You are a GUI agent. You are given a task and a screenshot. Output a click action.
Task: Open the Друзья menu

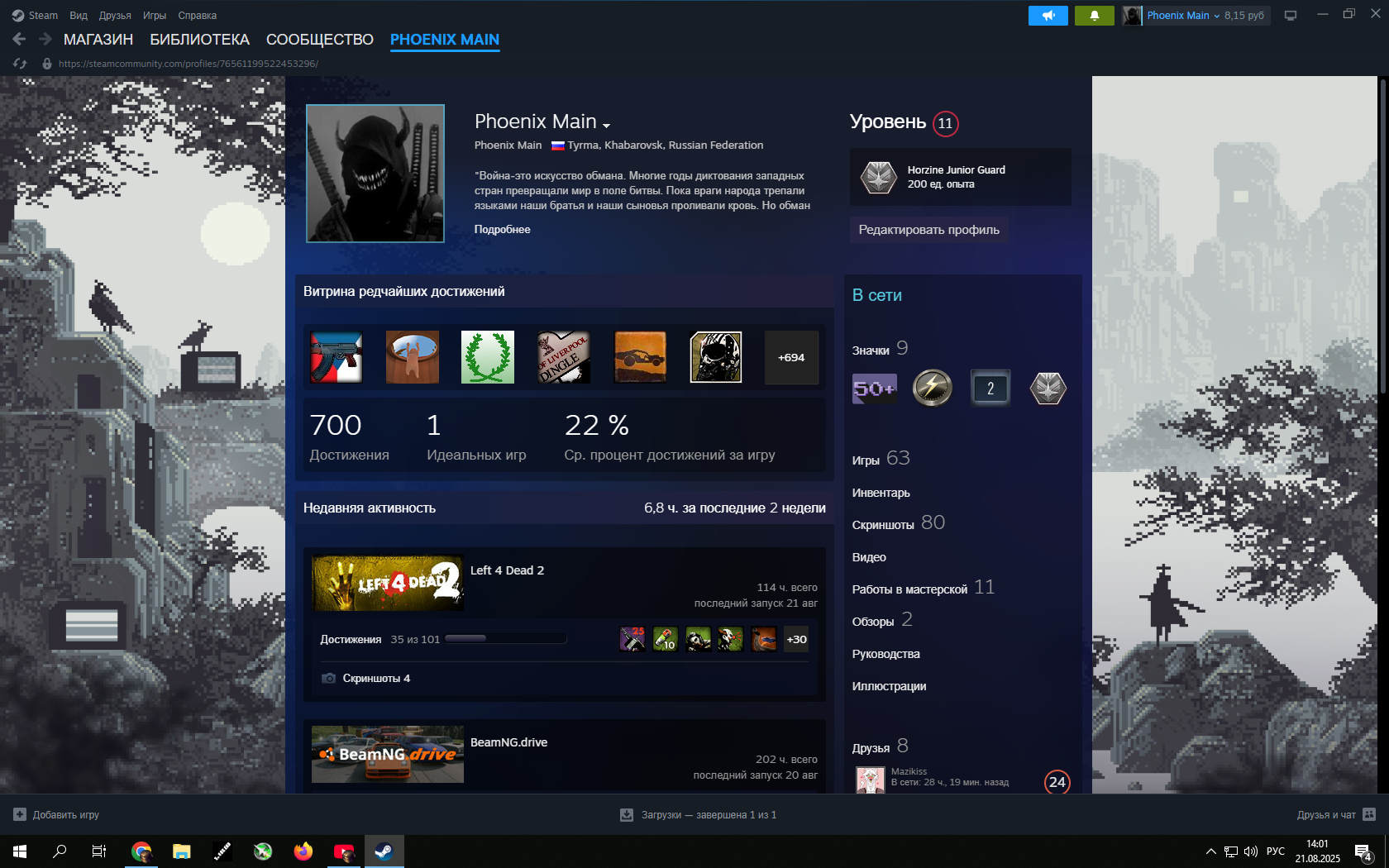pos(115,16)
